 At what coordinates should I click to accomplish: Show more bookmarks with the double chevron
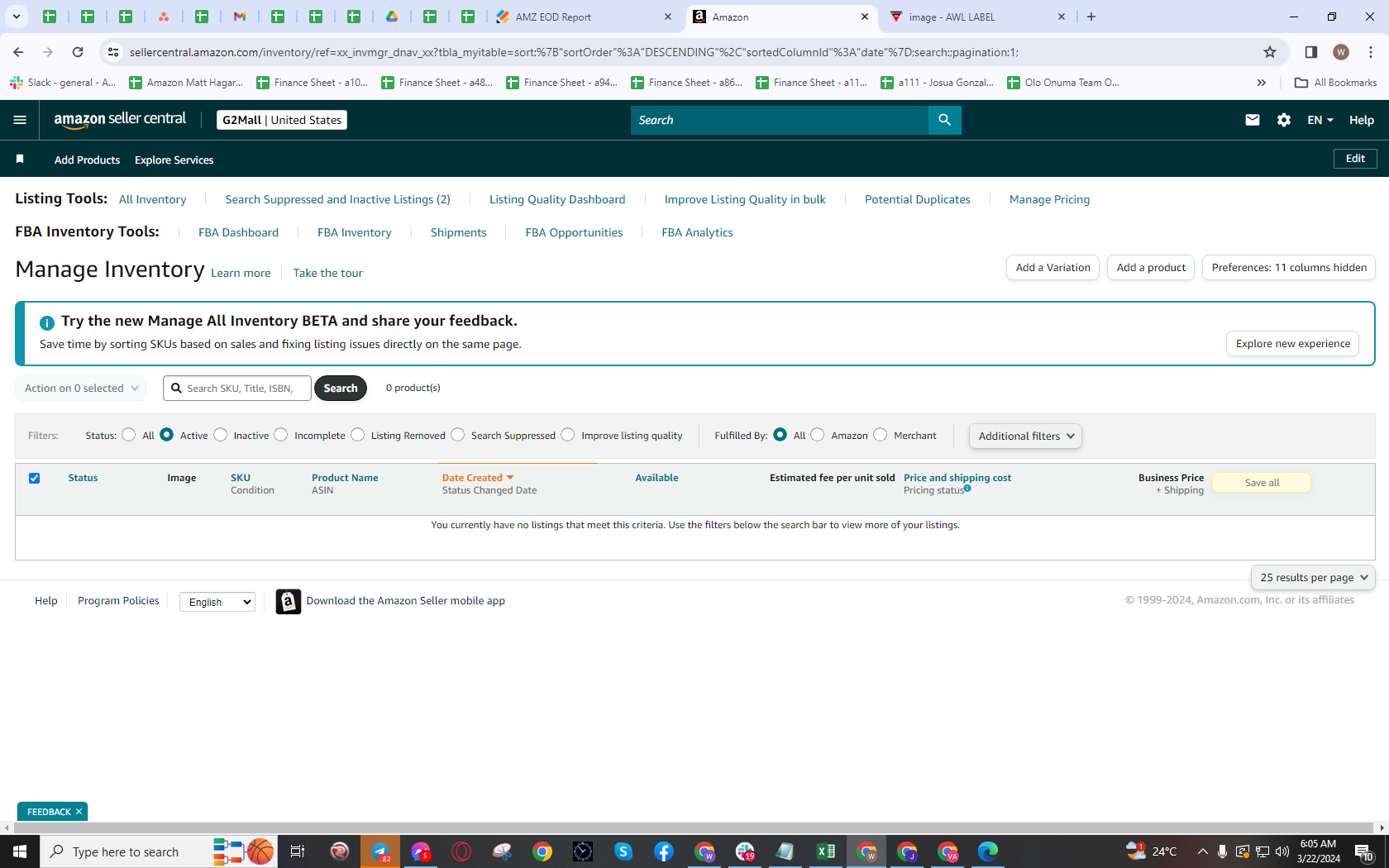[1261, 83]
